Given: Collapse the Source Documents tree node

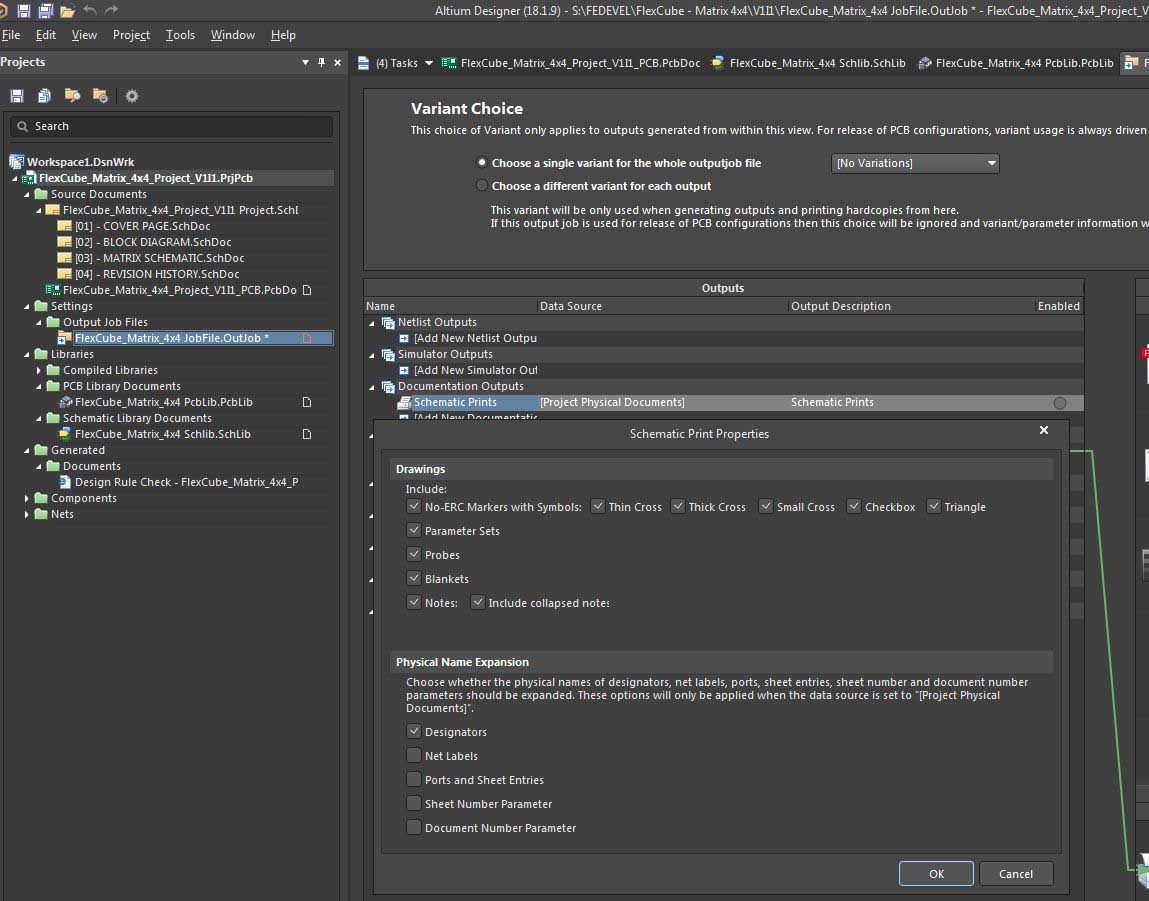Looking at the screenshot, I should tap(27, 194).
